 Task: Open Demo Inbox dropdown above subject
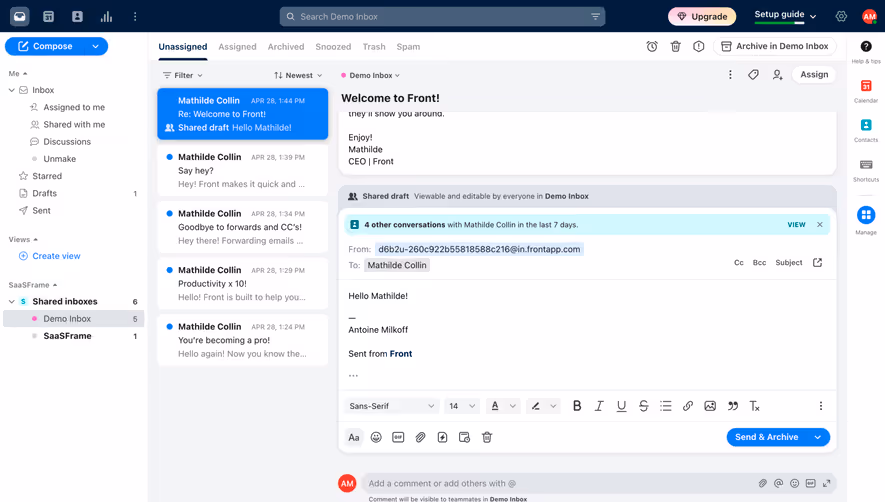pyautogui.click(x=370, y=75)
